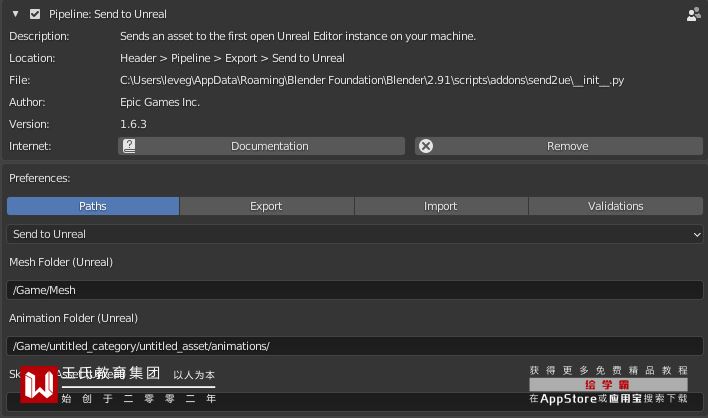This screenshot has width=708, height=418.
Task: Disable the Pipeline: Send to Unreal addon checkbox
Action: 35,14
